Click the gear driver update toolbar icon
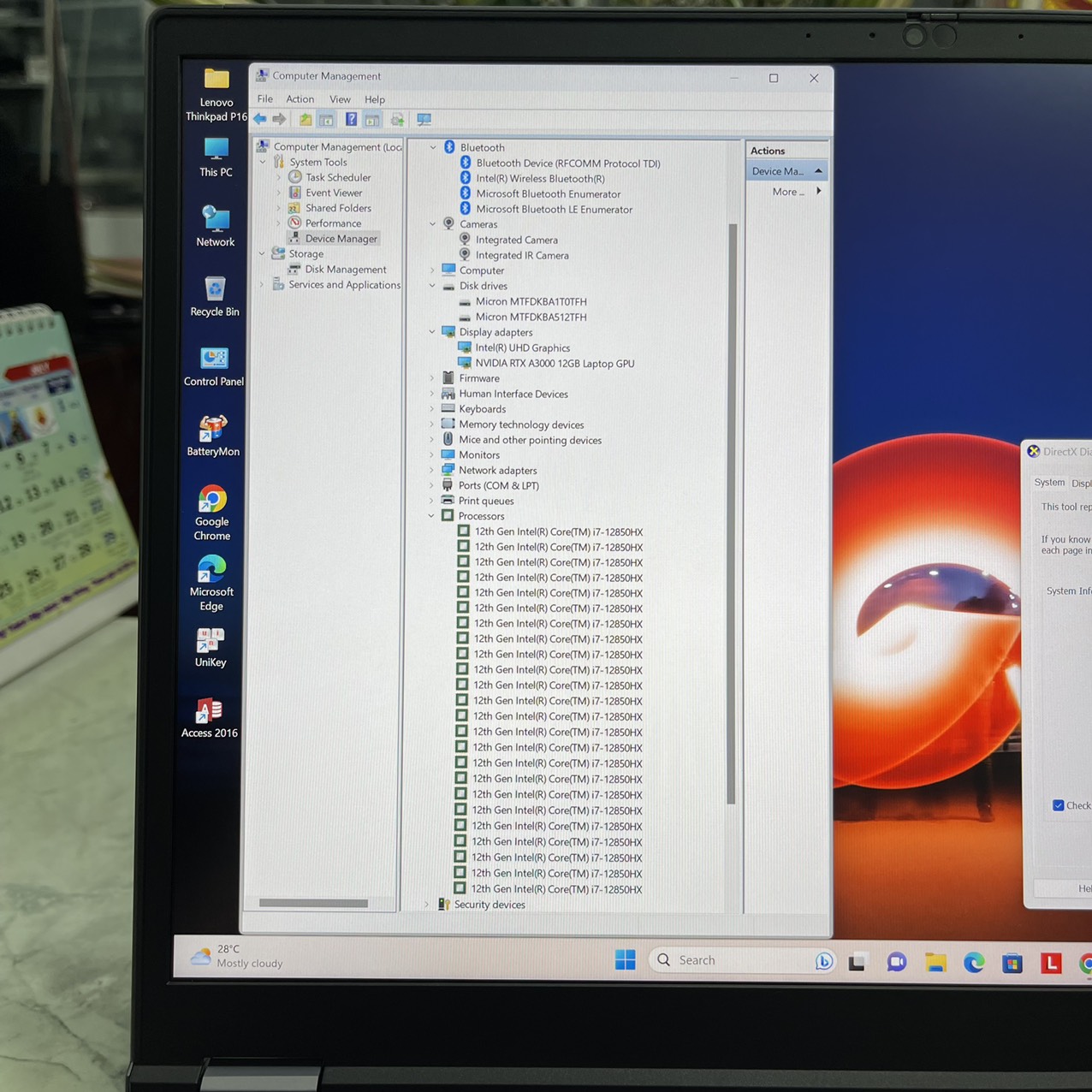 tap(397, 120)
